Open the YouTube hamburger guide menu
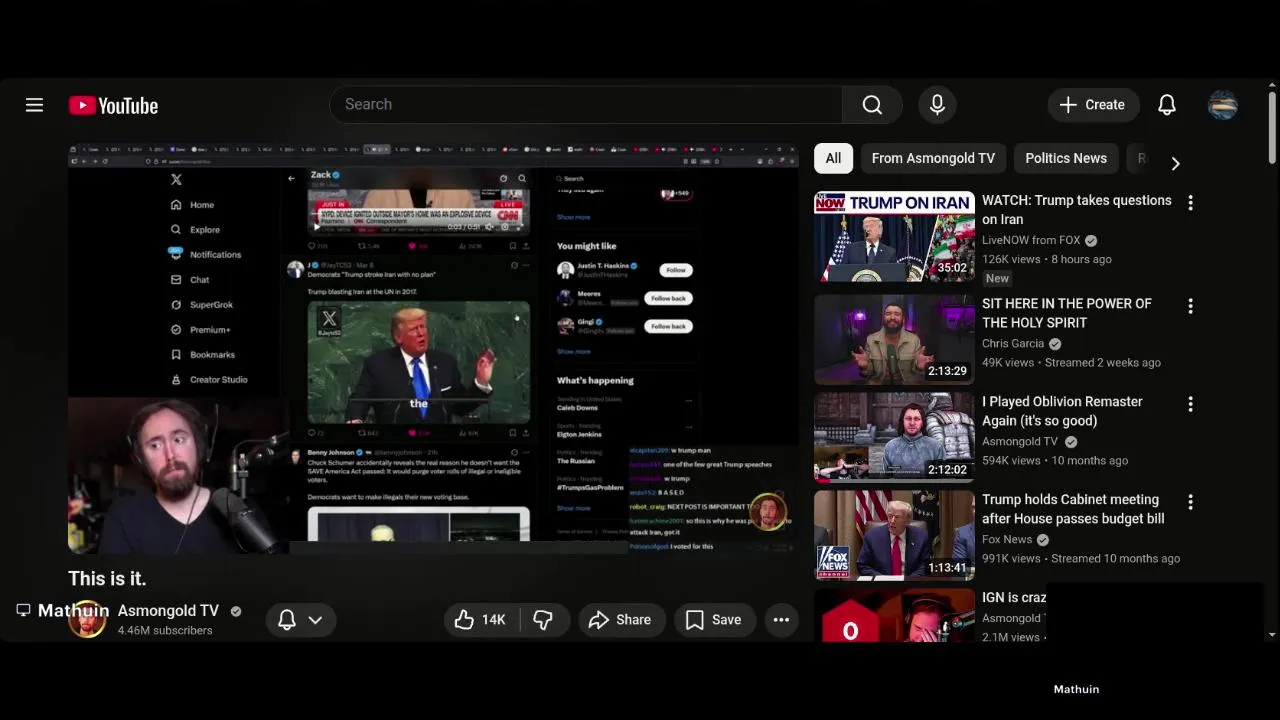 click(x=34, y=105)
